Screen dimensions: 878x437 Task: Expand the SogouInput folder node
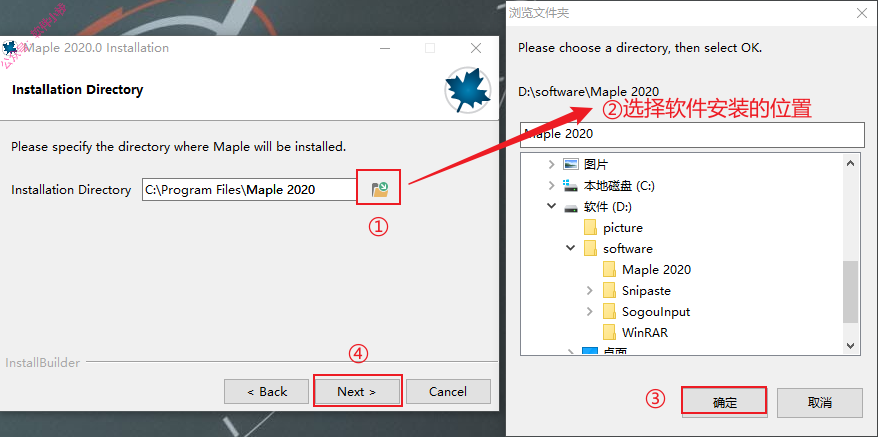(x=590, y=312)
